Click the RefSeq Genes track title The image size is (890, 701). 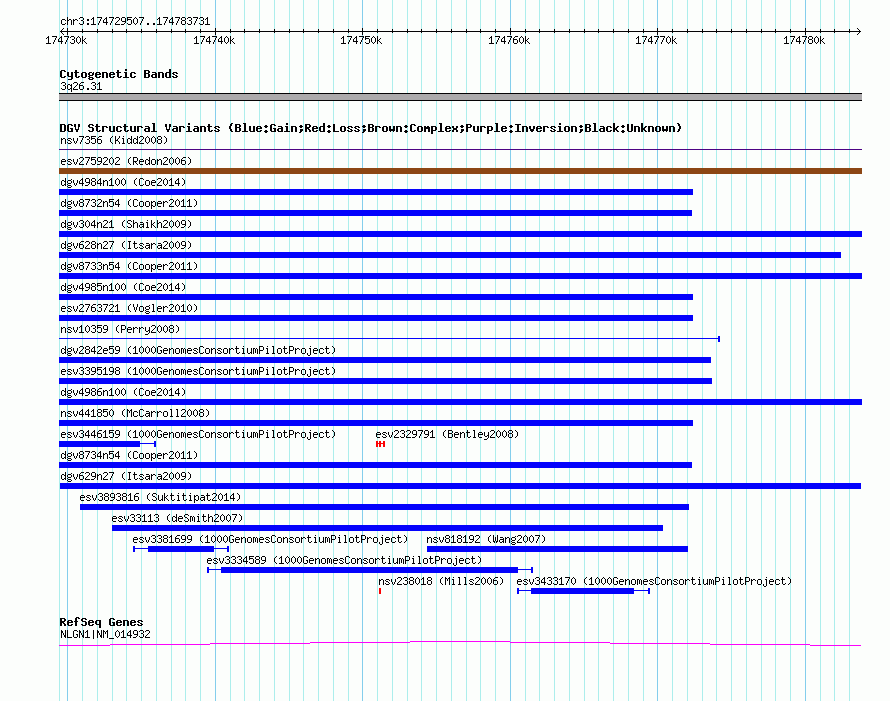pos(101,622)
